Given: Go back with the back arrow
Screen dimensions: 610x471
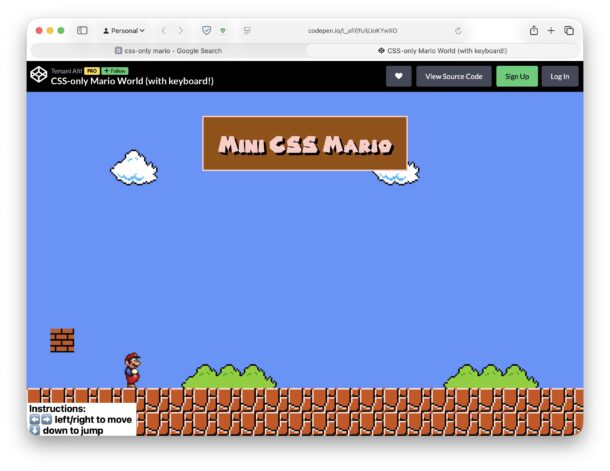Looking at the screenshot, I should [x=164, y=31].
